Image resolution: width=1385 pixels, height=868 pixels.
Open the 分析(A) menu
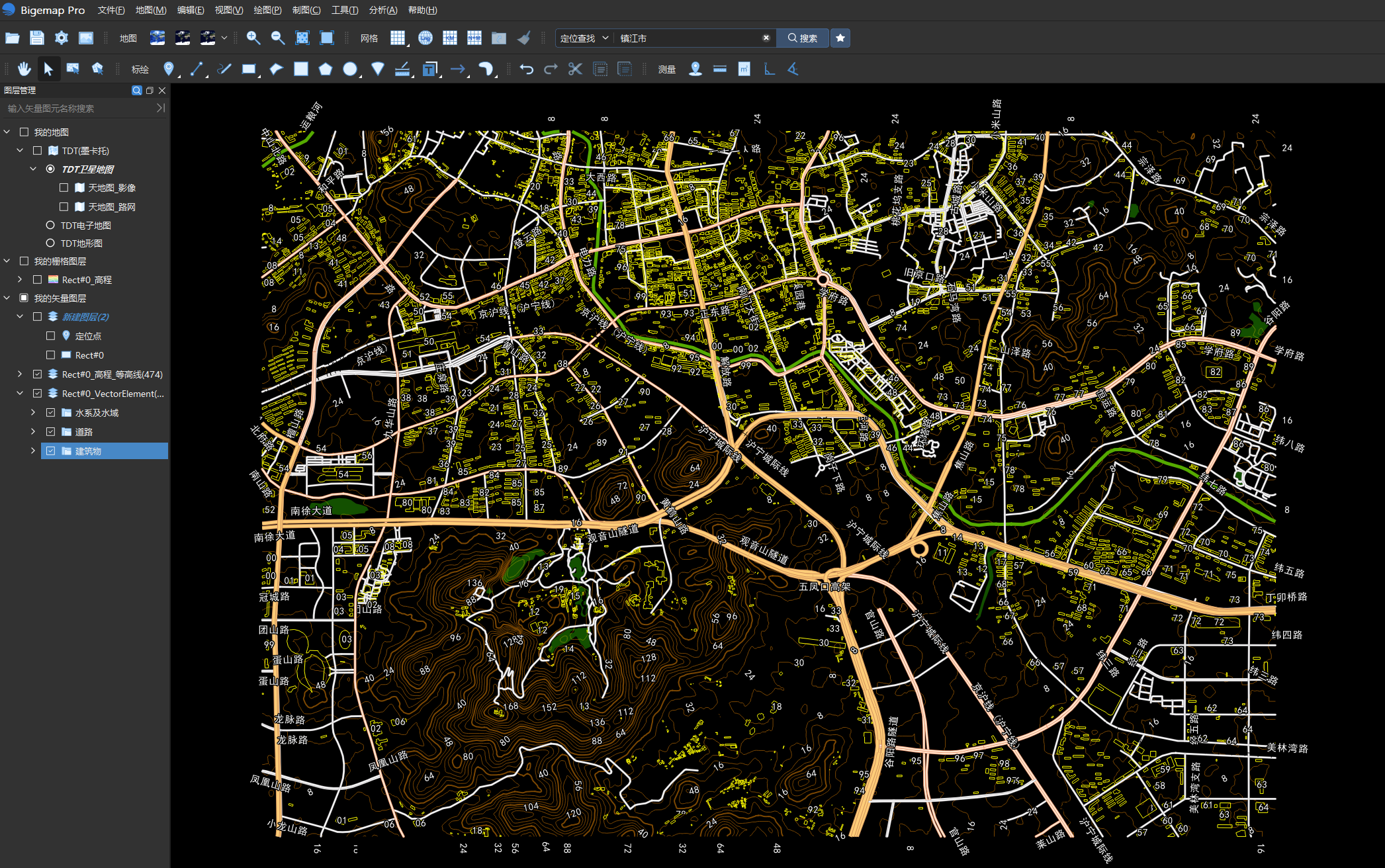(382, 10)
